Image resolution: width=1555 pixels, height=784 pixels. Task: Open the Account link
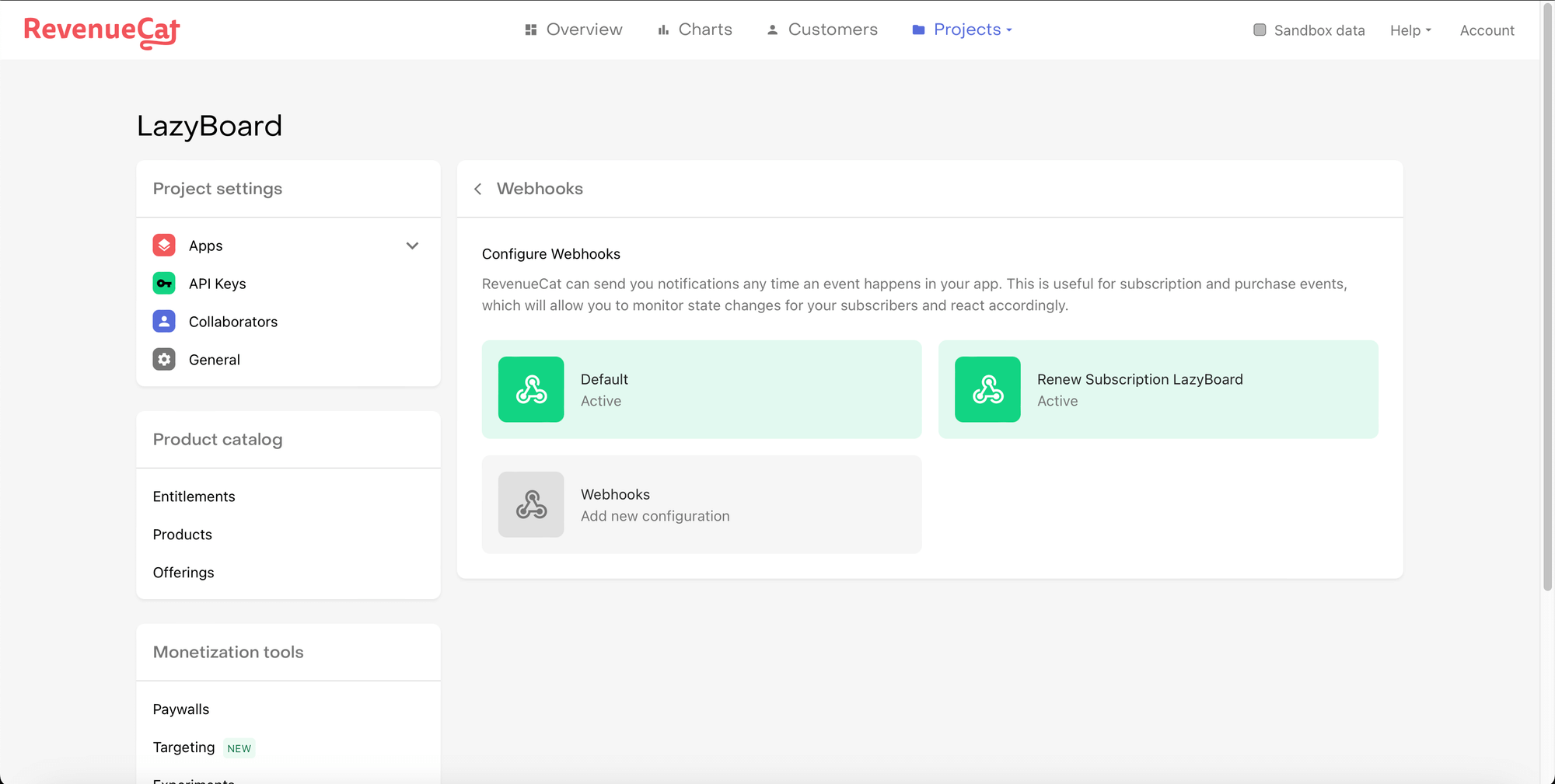coord(1487,30)
